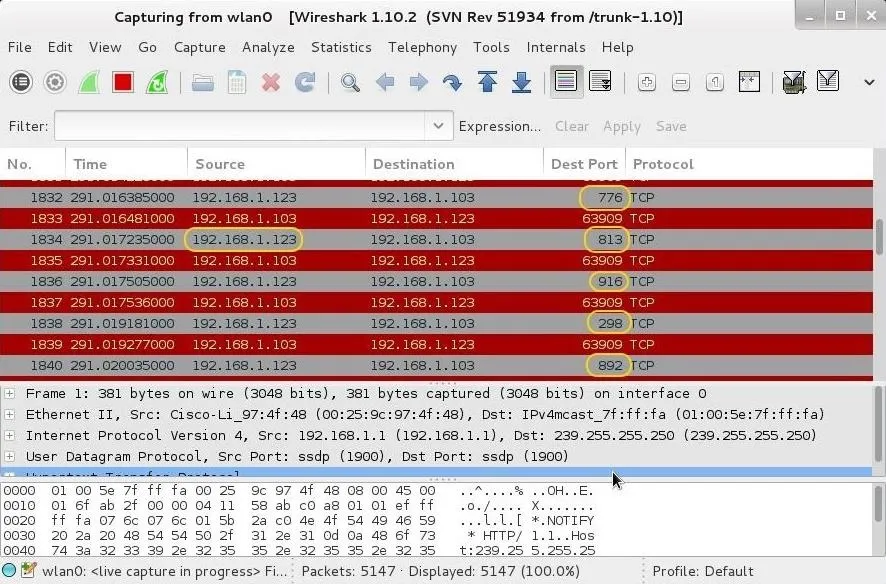Open the Capture menu
The height and width of the screenshot is (584, 886).
pyautogui.click(x=199, y=47)
